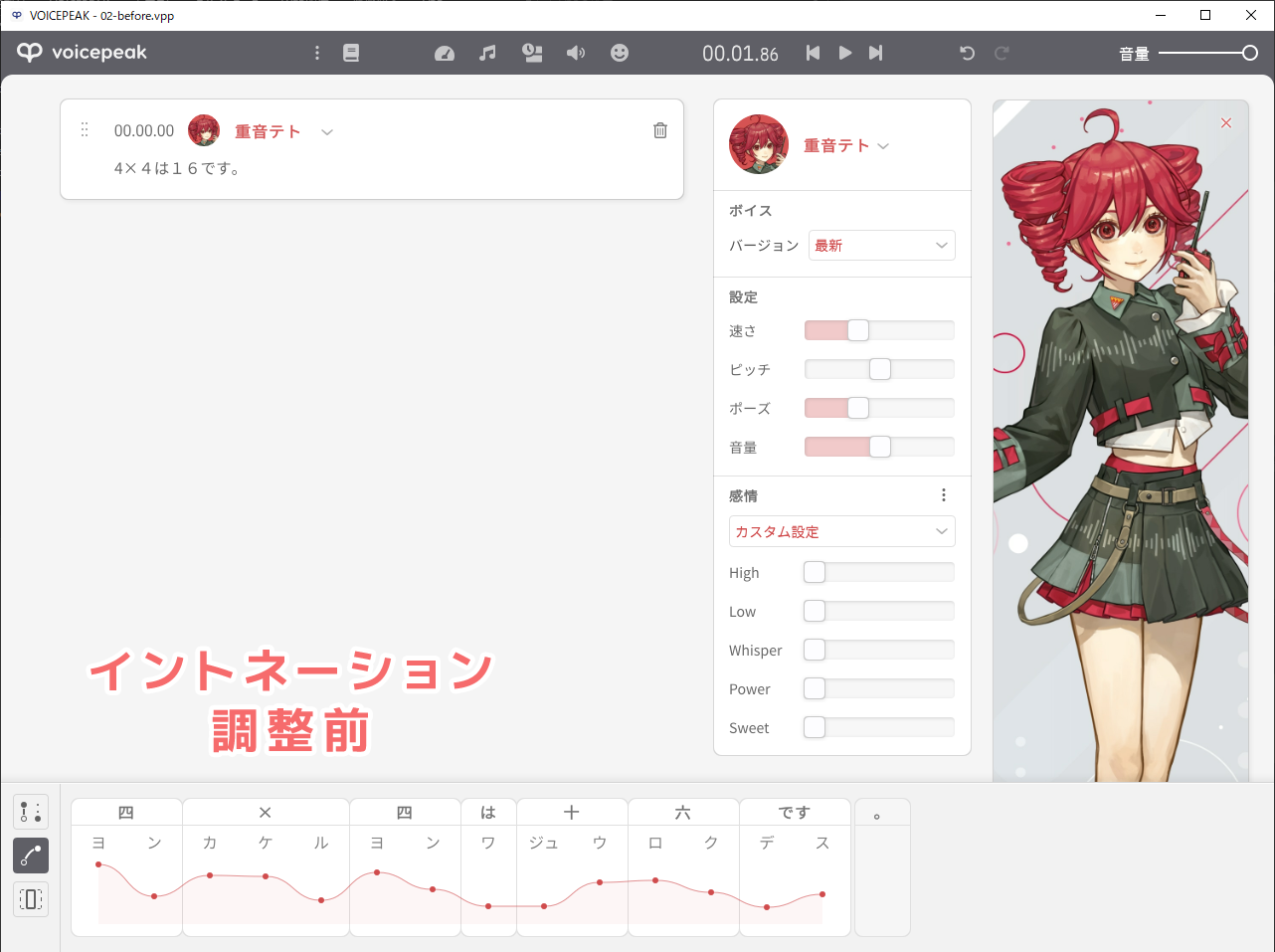Play the audio
The image size is (1275, 952).
tap(844, 53)
